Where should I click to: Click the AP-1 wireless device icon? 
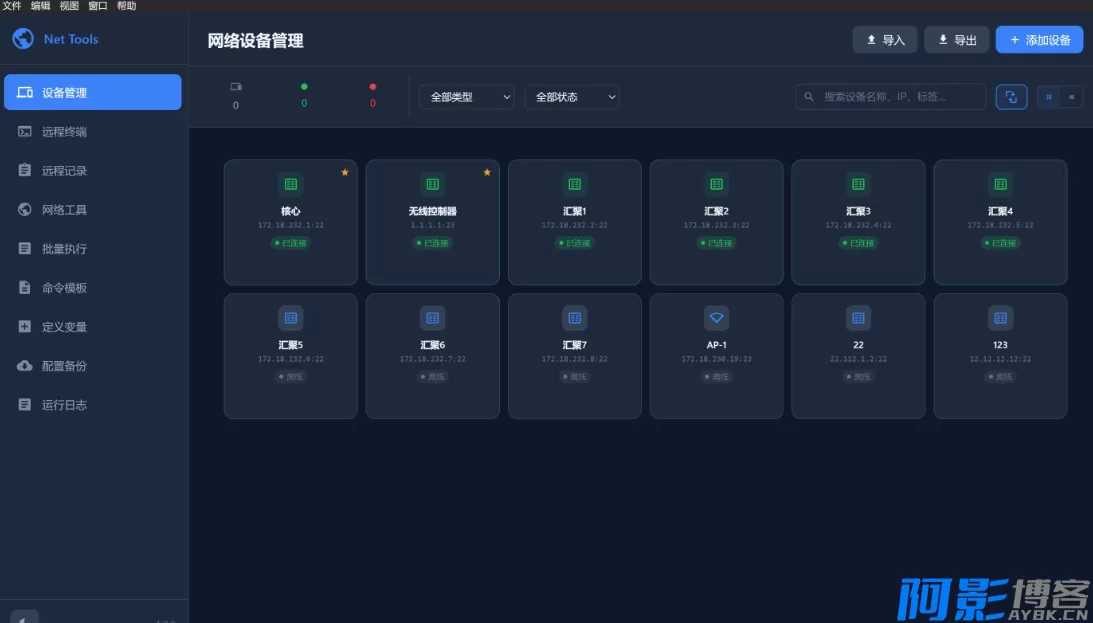click(716, 318)
